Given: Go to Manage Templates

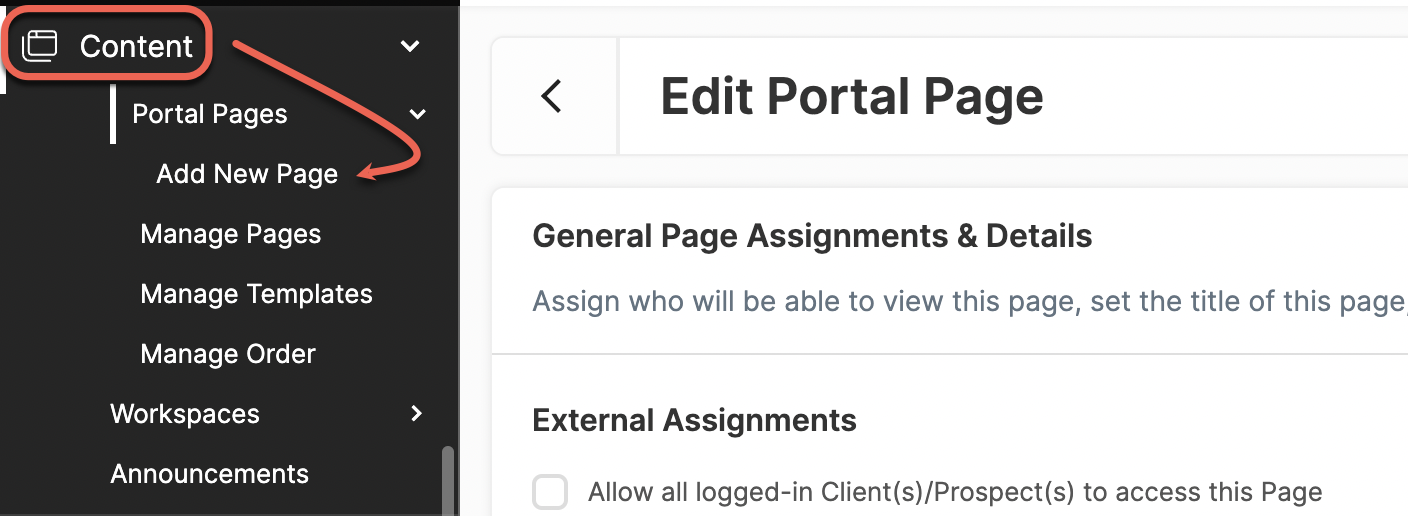Looking at the screenshot, I should (257, 294).
